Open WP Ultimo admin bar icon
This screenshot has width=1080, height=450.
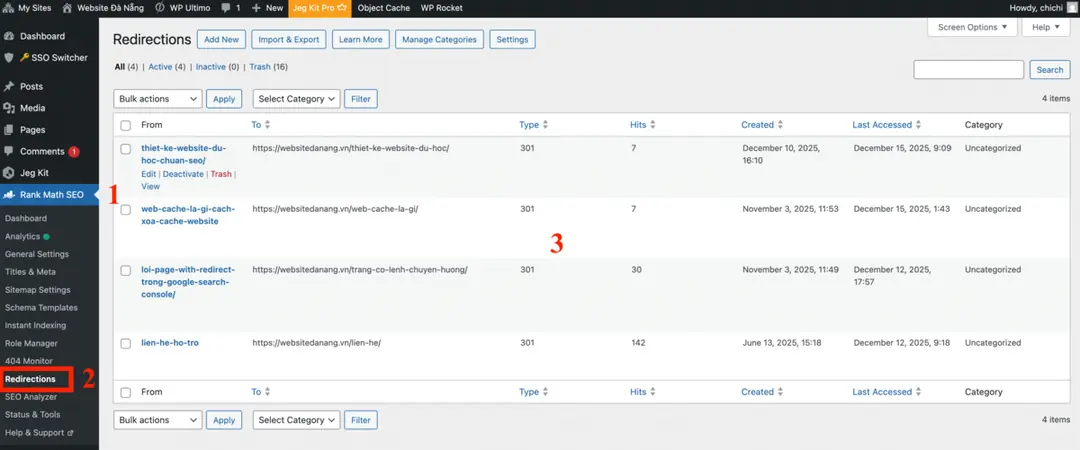(x=160, y=8)
